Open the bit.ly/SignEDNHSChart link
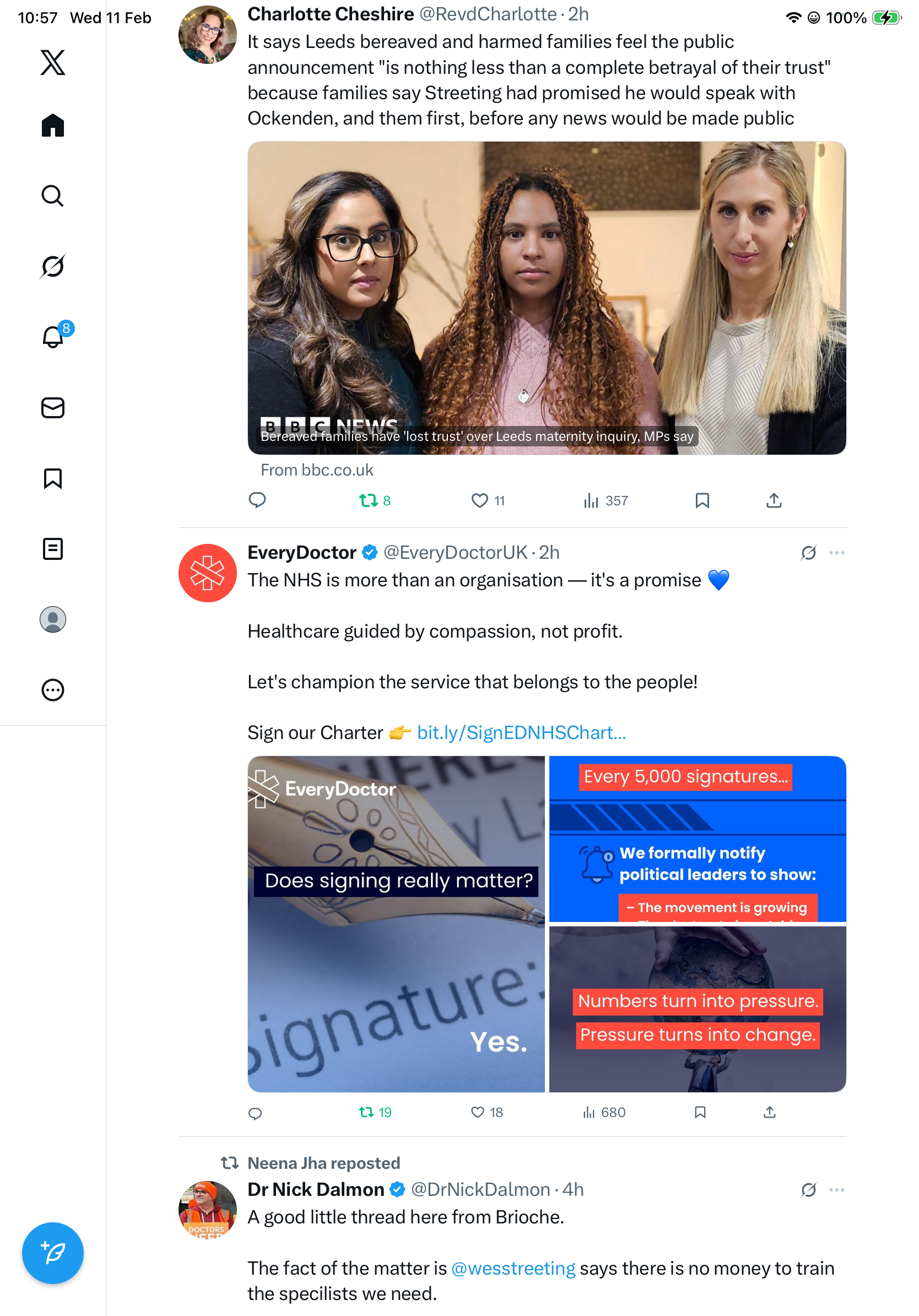The height and width of the screenshot is (1316, 919). pos(521,732)
